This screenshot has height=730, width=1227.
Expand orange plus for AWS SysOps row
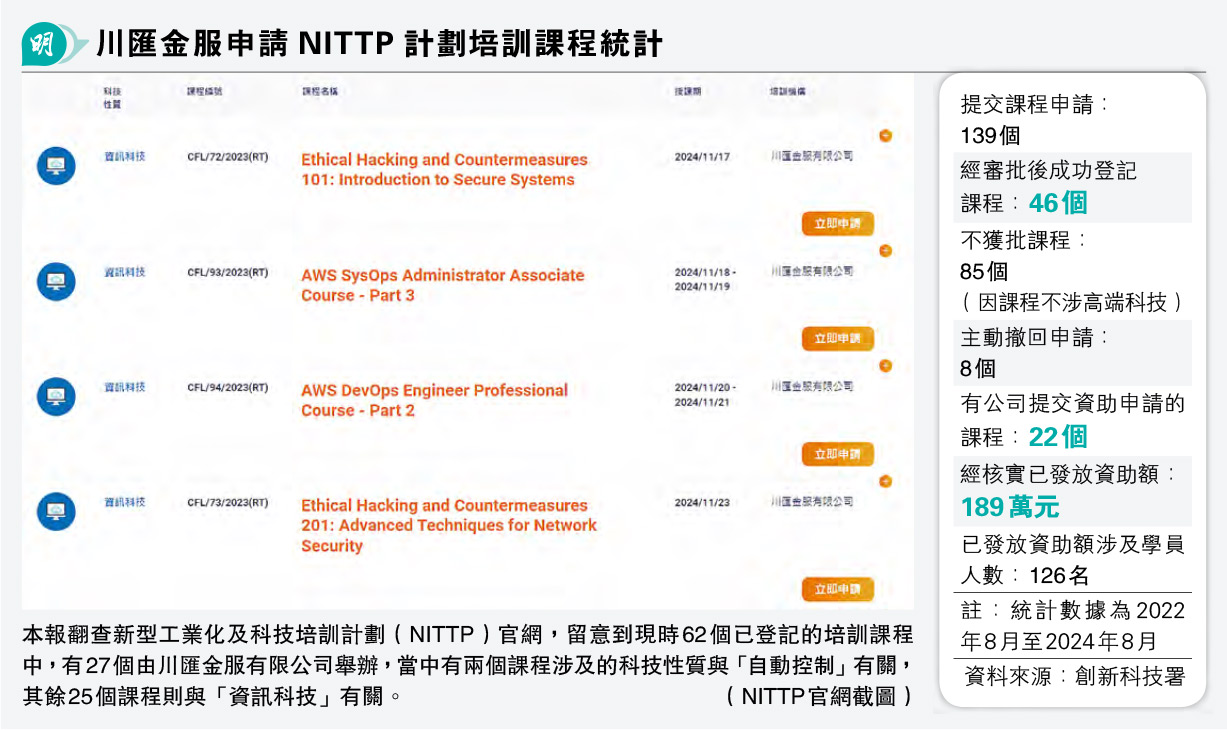tap(885, 251)
